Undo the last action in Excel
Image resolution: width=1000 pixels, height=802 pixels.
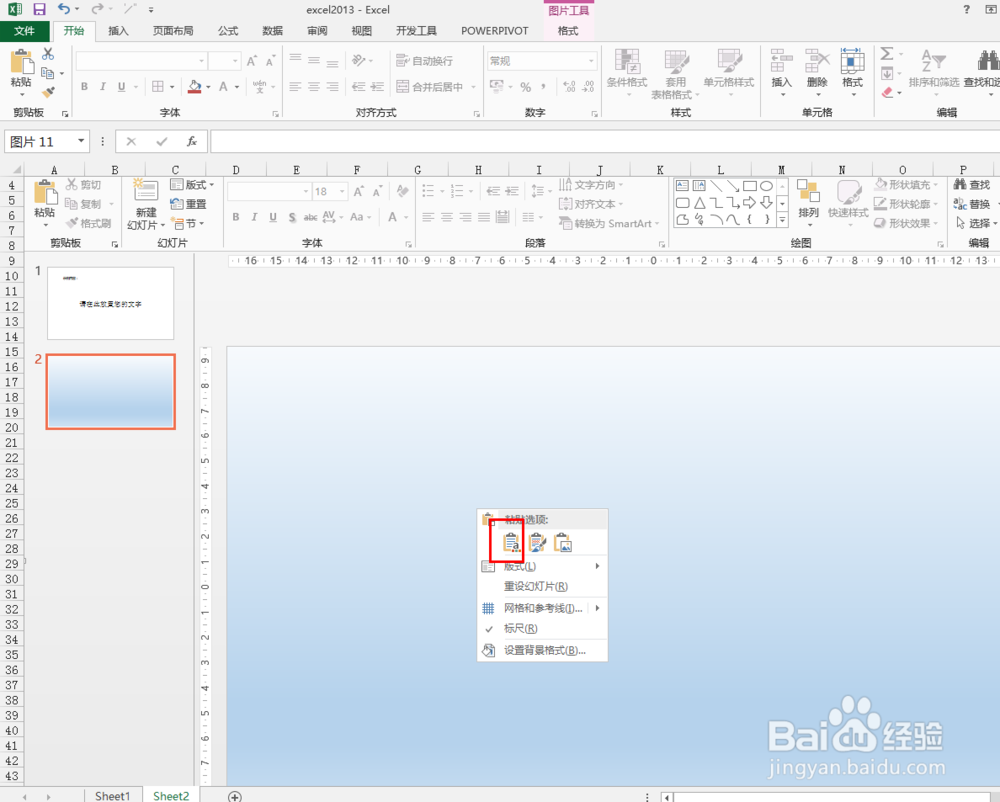pyautogui.click(x=64, y=9)
